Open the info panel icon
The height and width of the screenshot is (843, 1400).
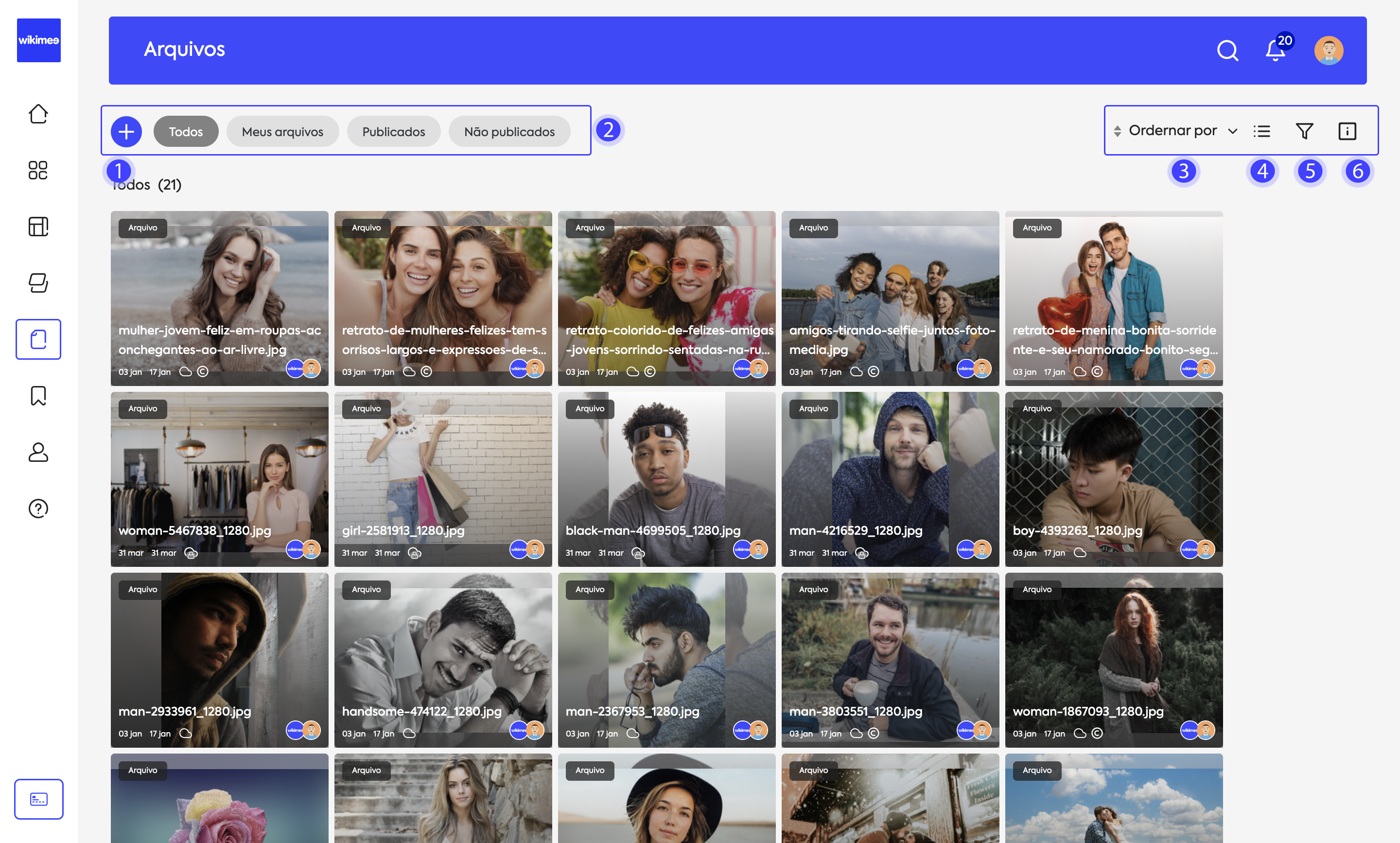click(x=1347, y=131)
